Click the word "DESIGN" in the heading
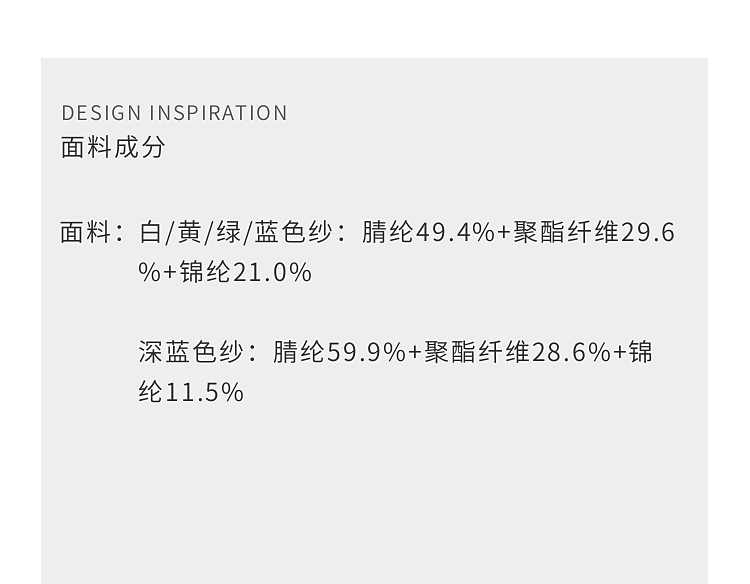The image size is (750, 584). [102, 113]
